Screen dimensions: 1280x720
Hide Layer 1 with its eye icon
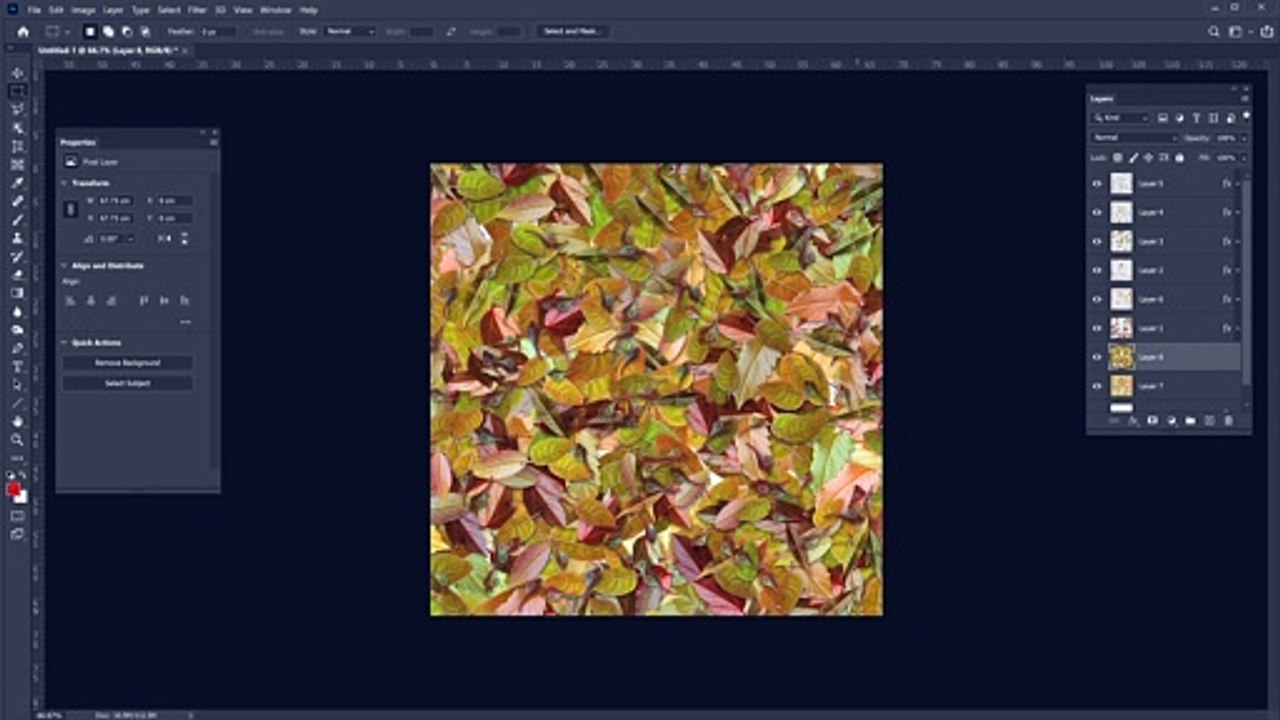tap(1097, 328)
